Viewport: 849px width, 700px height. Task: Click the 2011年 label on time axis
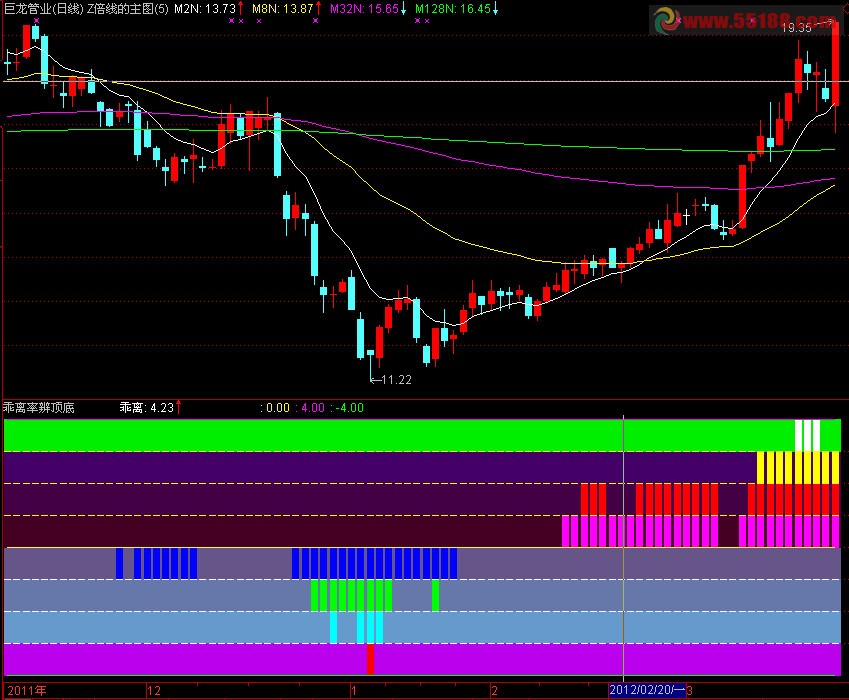pyautogui.click(x=27, y=690)
